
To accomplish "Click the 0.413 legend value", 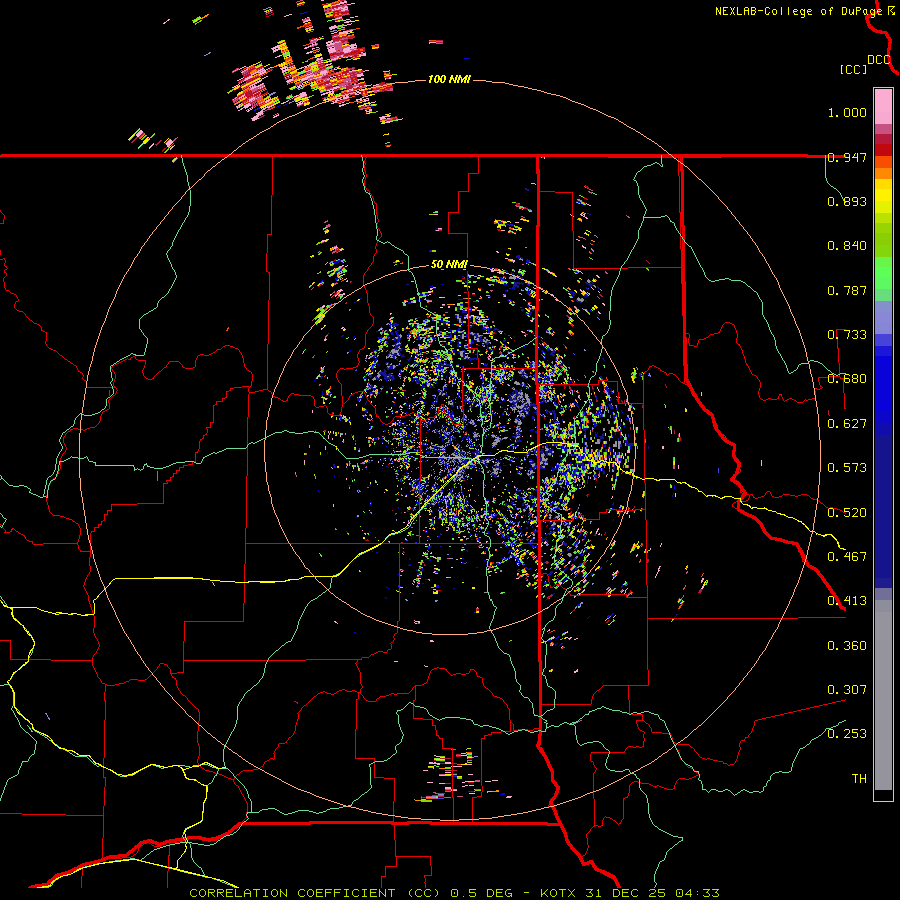I will click(847, 601).
